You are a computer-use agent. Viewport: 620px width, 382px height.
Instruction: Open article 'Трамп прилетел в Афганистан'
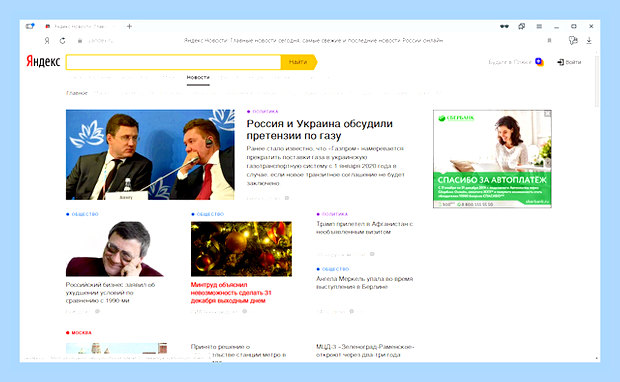[x=365, y=228]
